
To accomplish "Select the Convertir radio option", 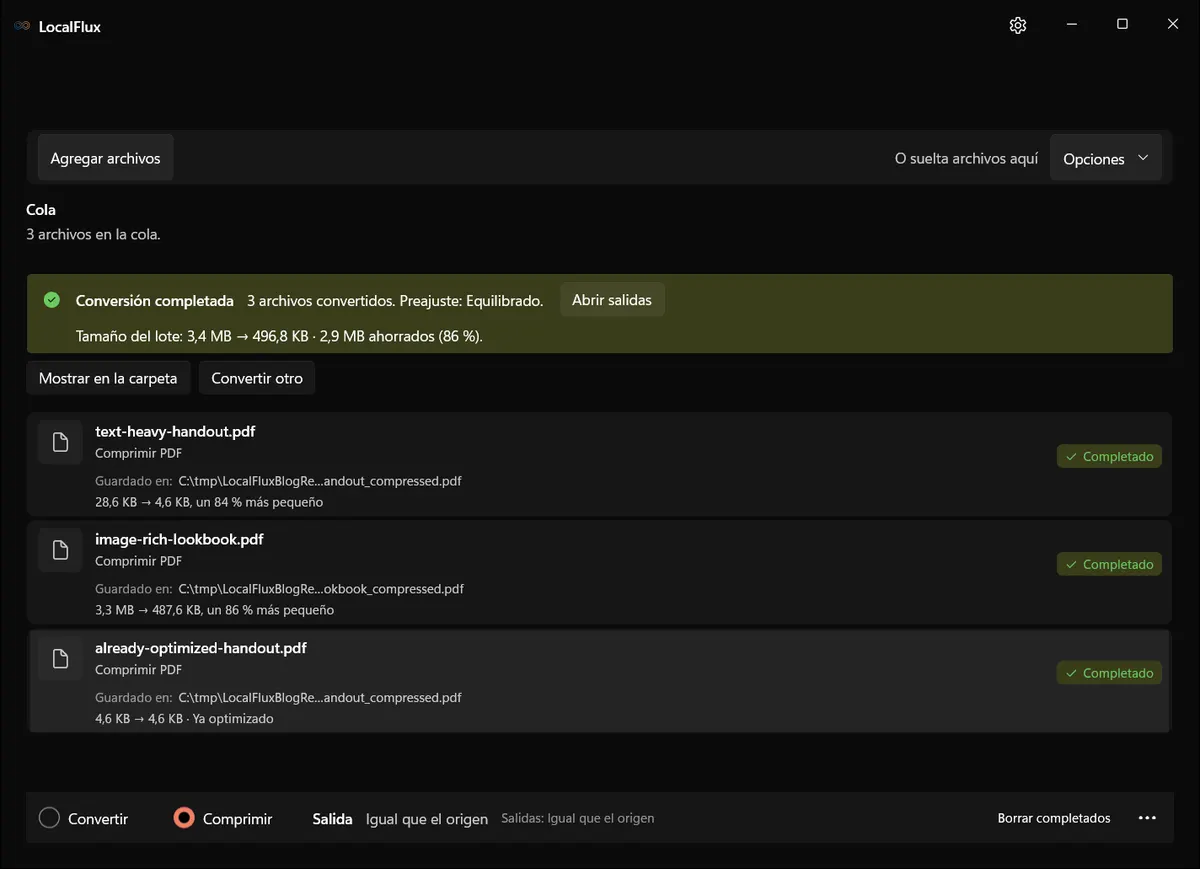I will (x=83, y=818).
